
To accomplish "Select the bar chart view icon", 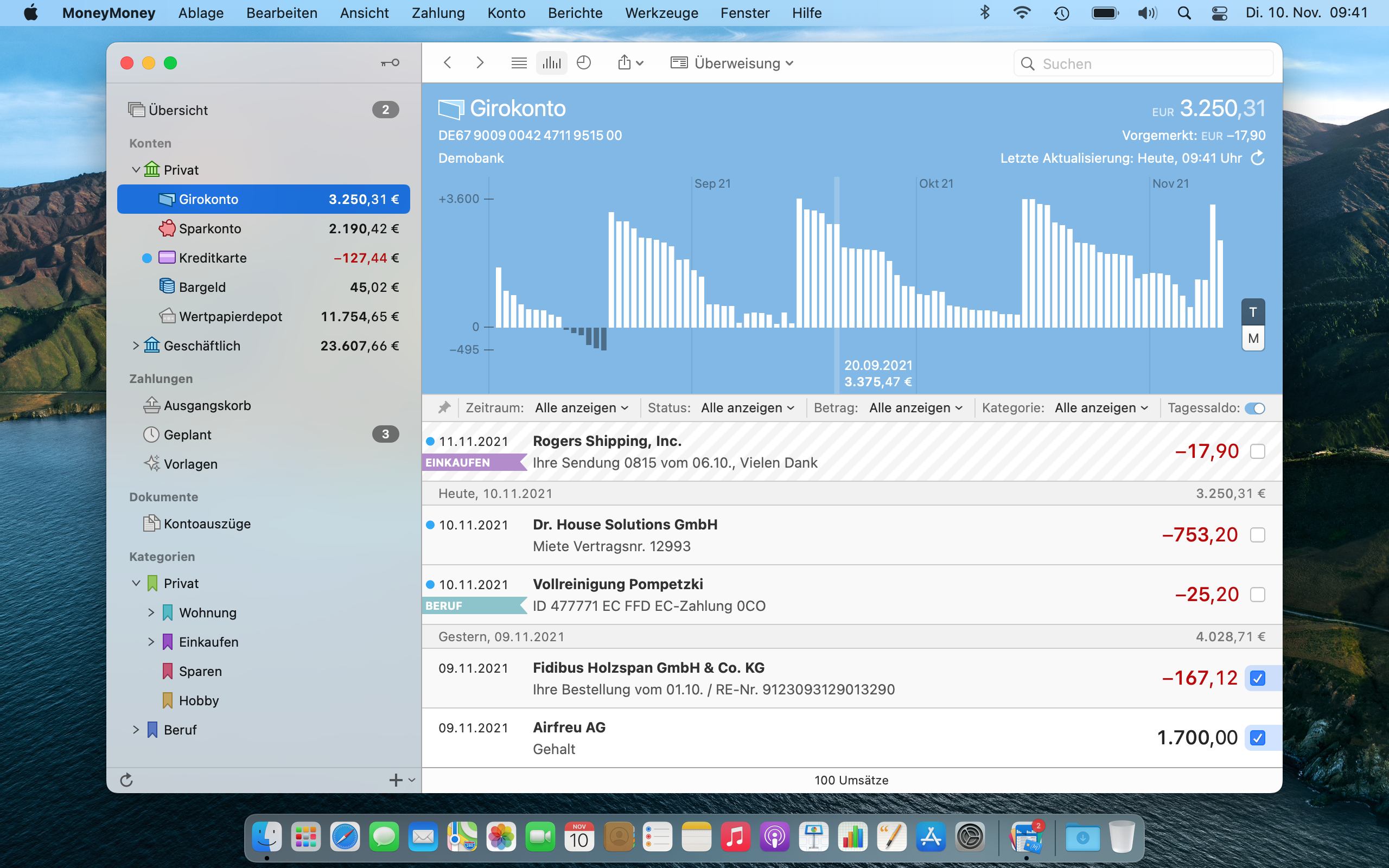I will tap(552, 63).
